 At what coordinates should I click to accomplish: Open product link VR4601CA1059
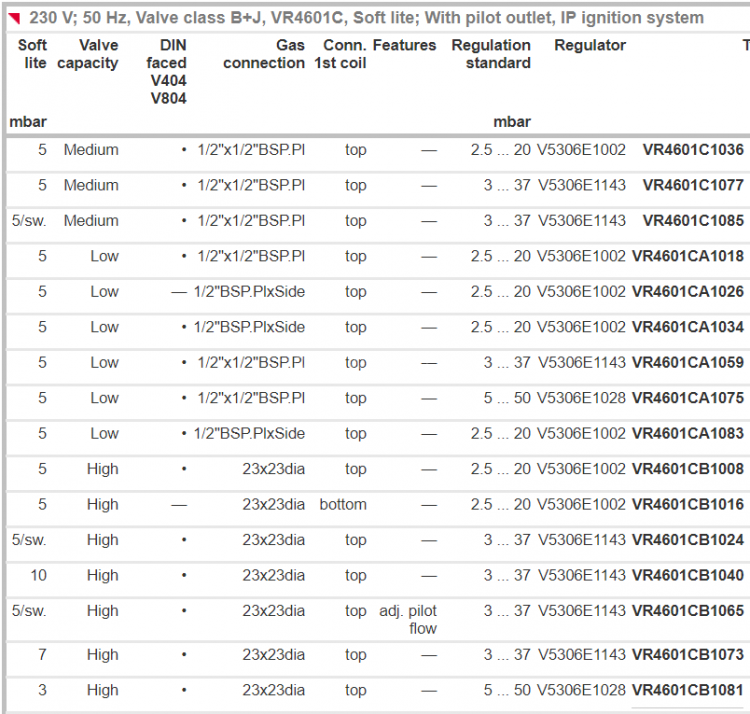pyautogui.click(x=688, y=362)
